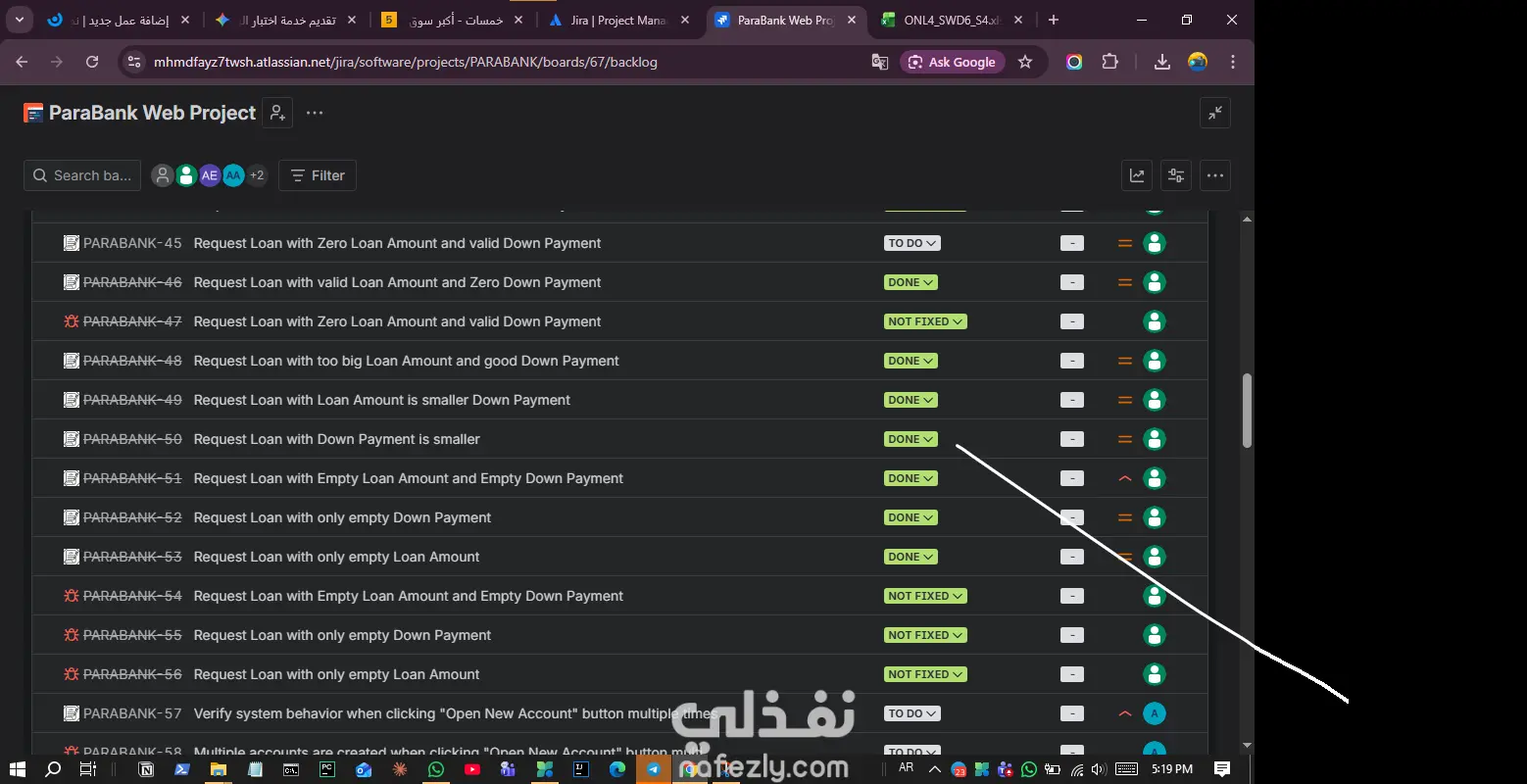Click the task type icon of PARABANK-50
This screenshot has height=784, width=1527.
pyautogui.click(x=72, y=439)
